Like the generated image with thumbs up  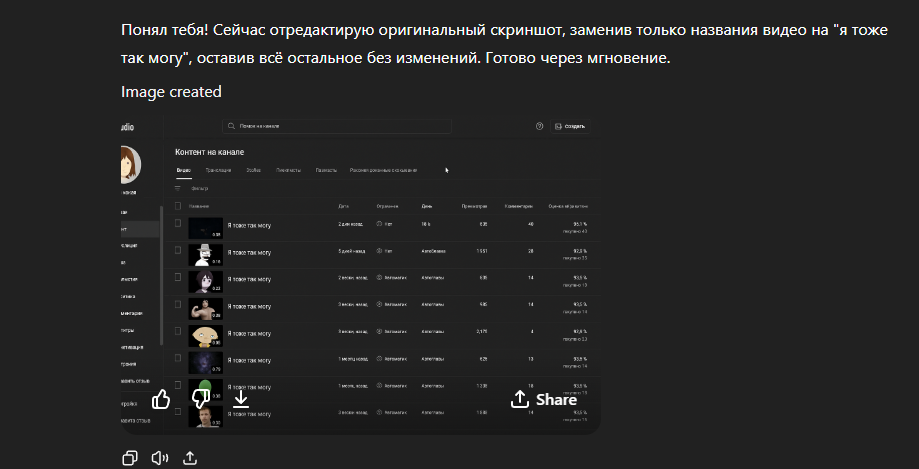point(161,399)
